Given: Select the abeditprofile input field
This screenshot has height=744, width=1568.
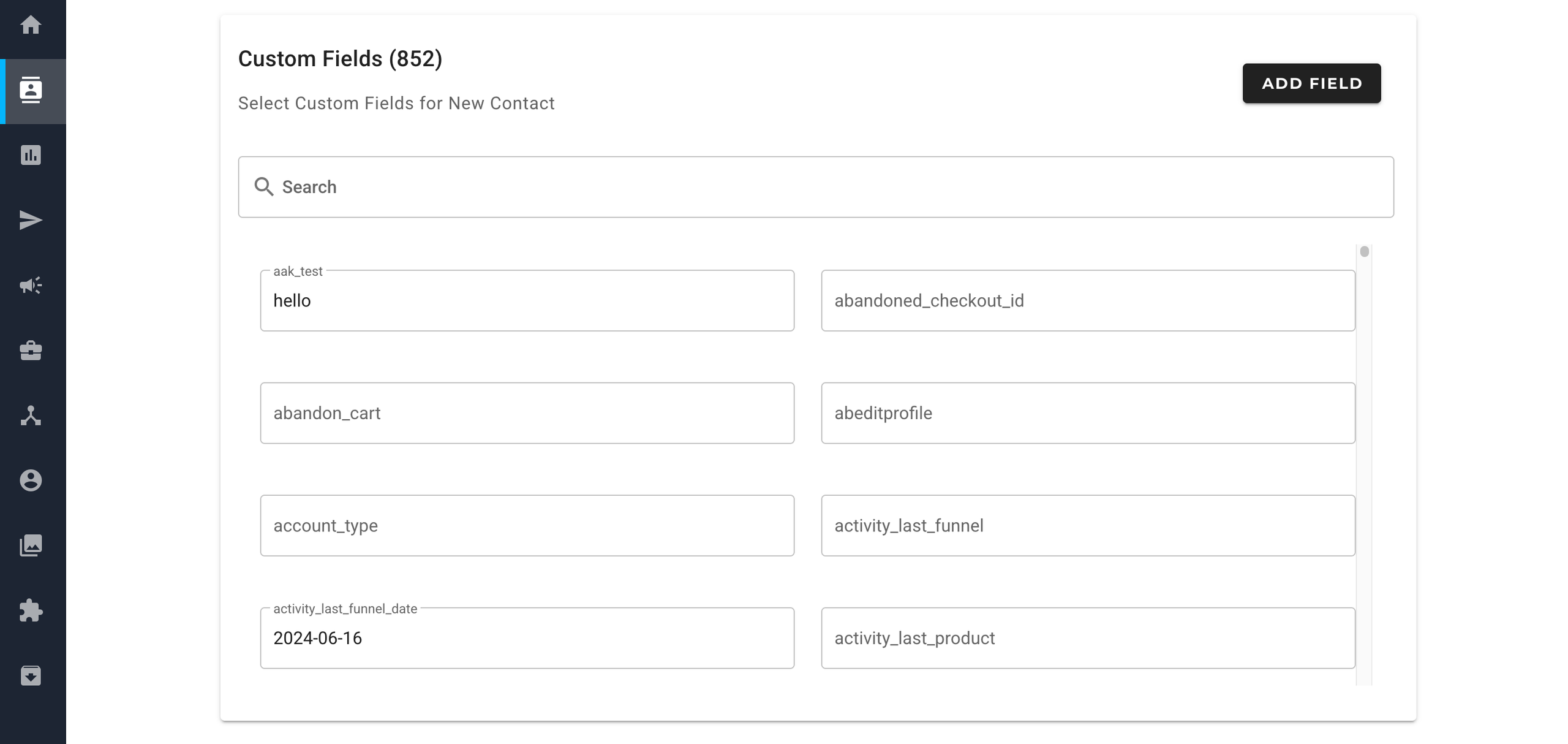Looking at the screenshot, I should pos(1088,413).
